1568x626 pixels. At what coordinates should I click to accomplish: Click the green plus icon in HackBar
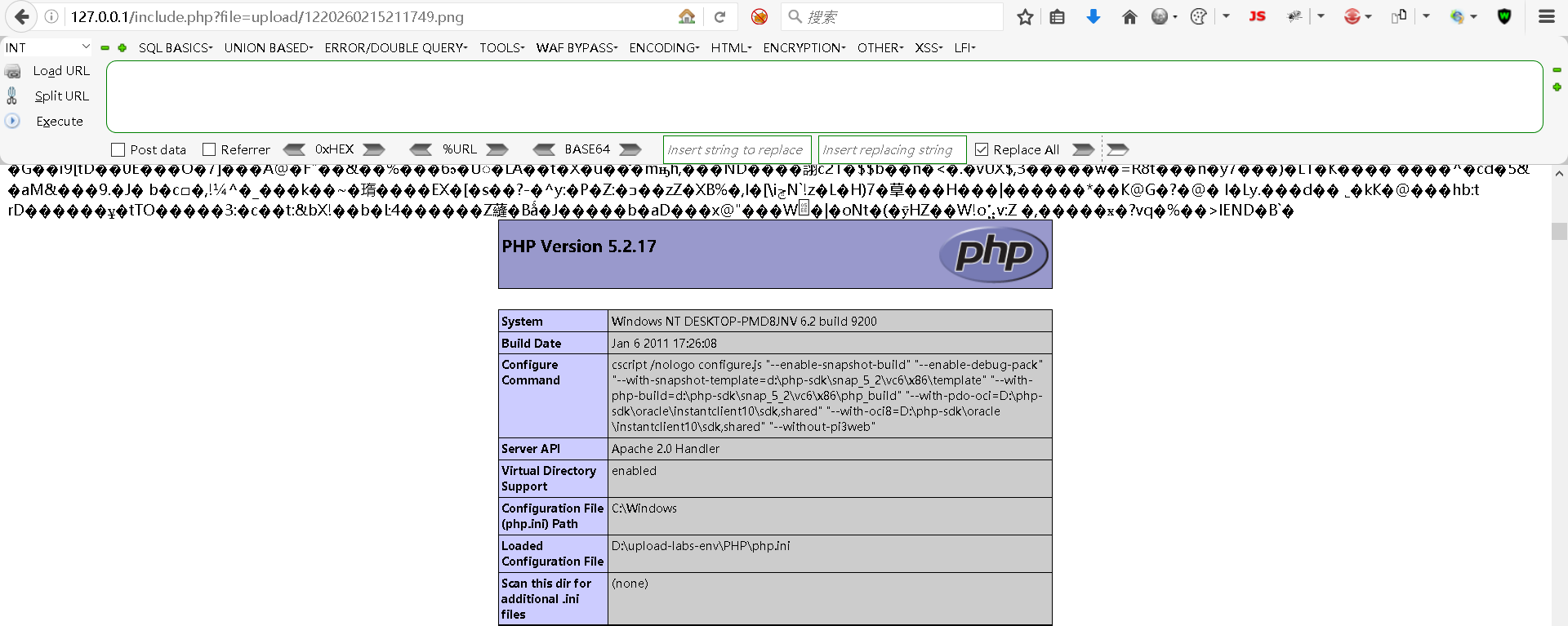click(x=122, y=48)
